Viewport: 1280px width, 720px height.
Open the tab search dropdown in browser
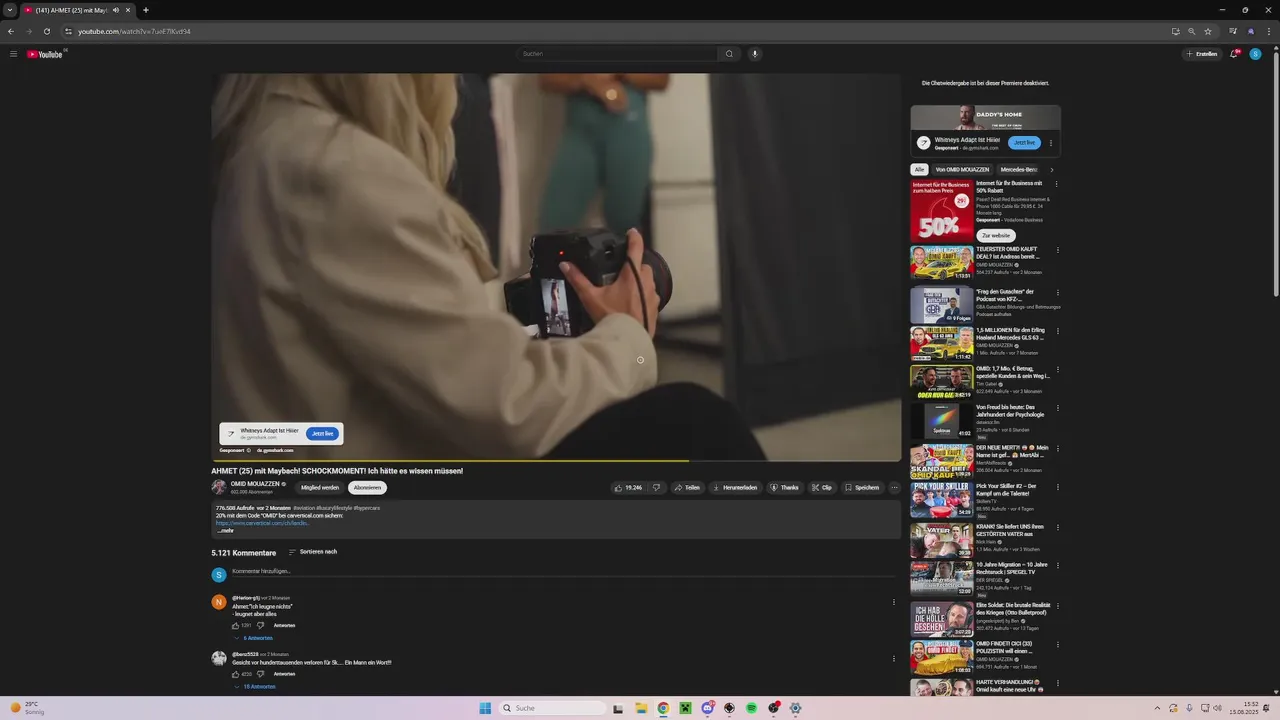tap(10, 10)
